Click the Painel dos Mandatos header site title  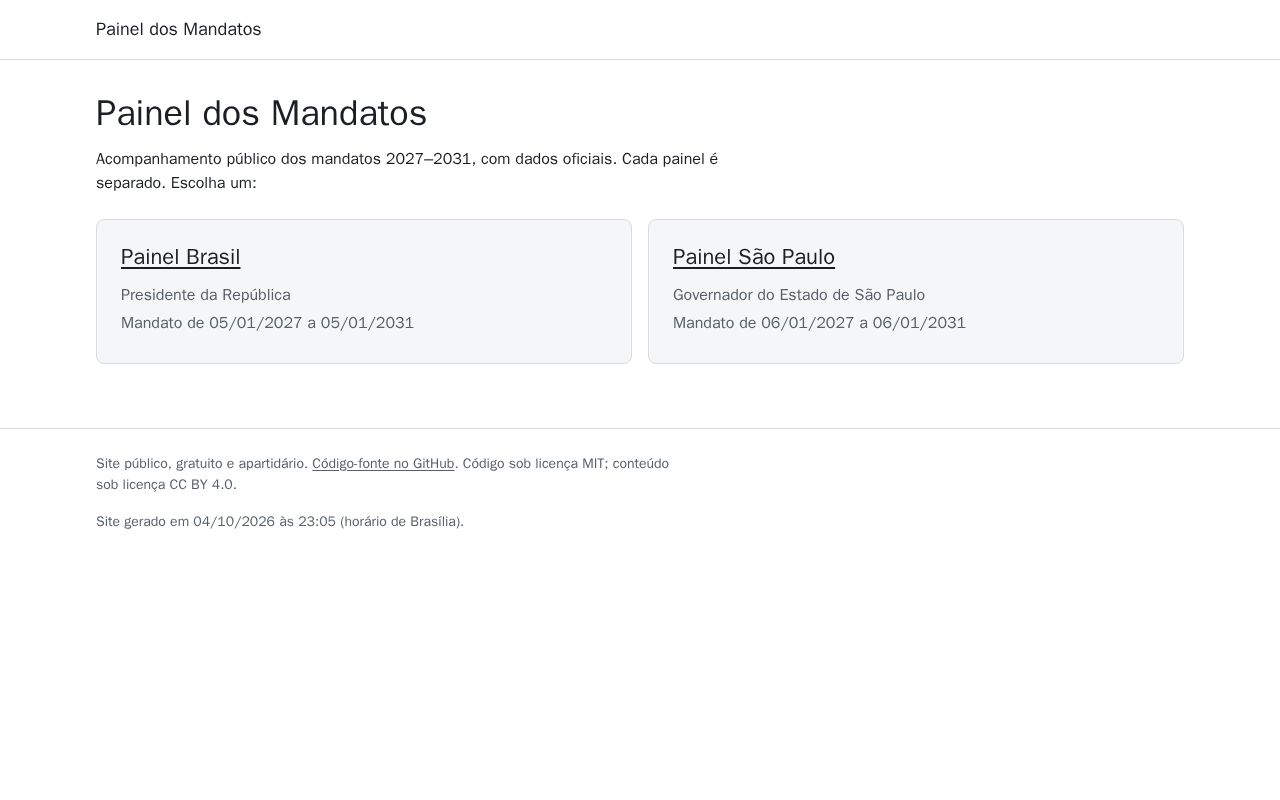(x=178, y=30)
